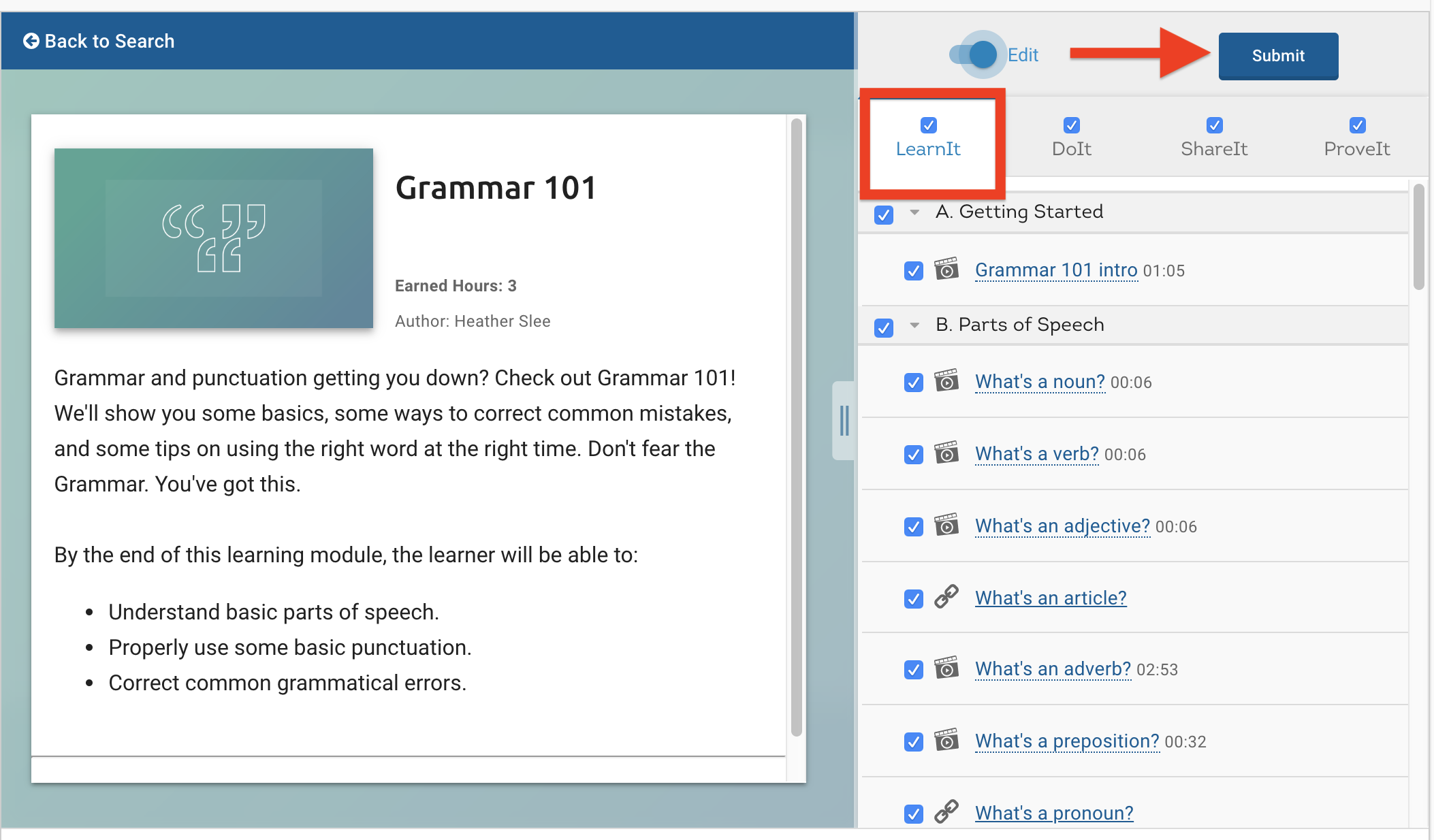Collapse the A. Getting Started section
Screen dimensions: 1434x840
pyautogui.click(x=914, y=212)
